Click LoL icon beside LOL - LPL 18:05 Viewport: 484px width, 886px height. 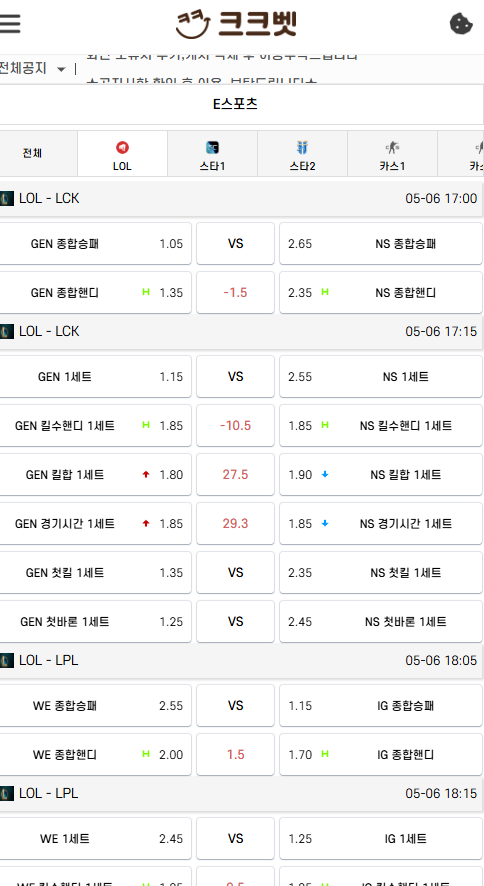click(x=7, y=660)
